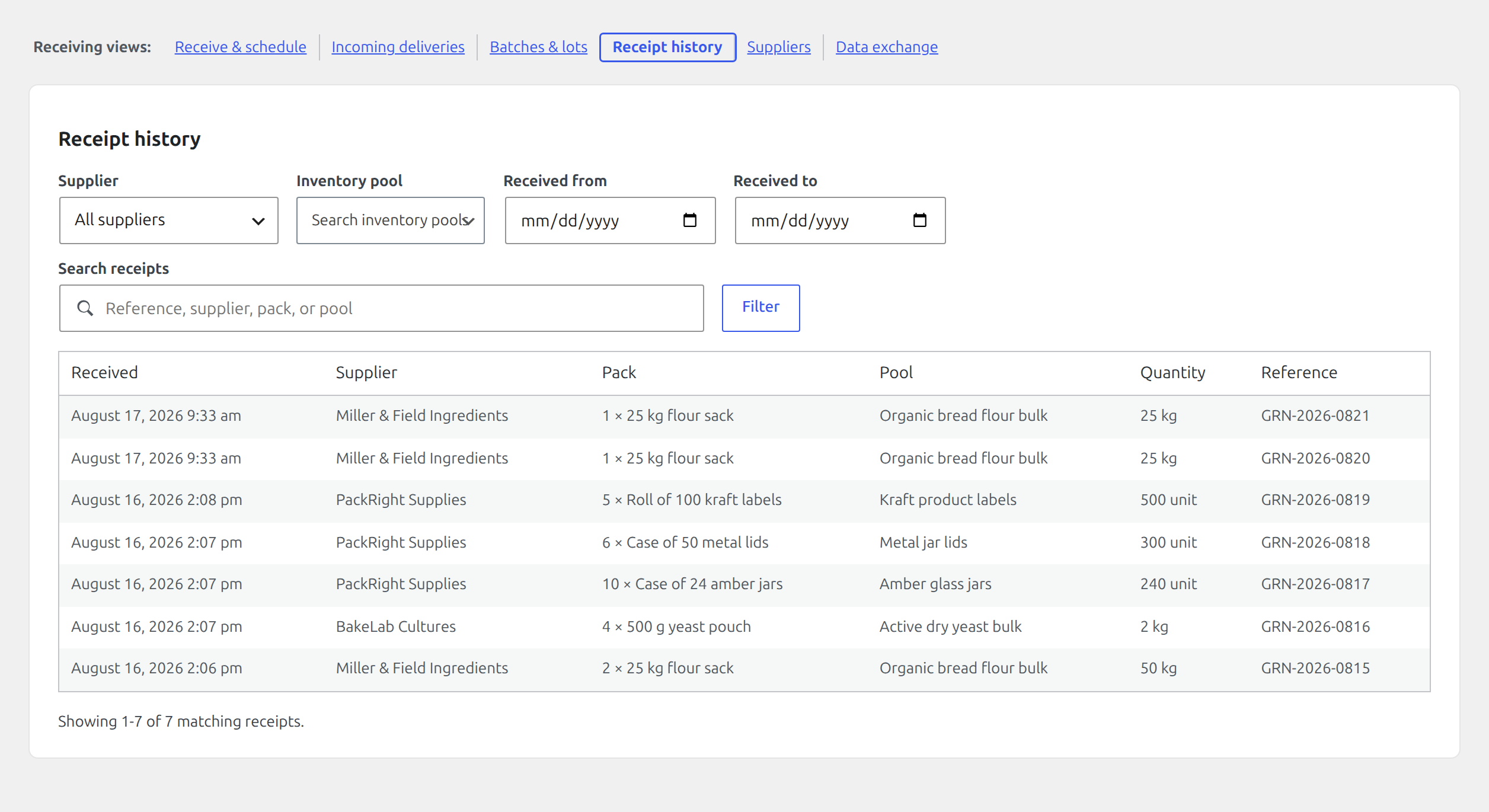Click the Received column header
The image size is (1489, 812).
click(x=104, y=373)
